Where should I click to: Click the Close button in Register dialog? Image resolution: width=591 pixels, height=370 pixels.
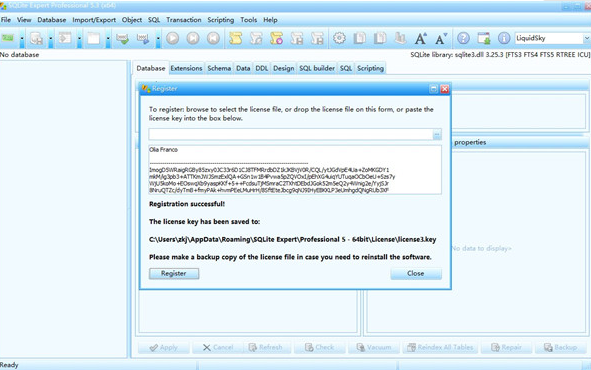tap(416, 274)
